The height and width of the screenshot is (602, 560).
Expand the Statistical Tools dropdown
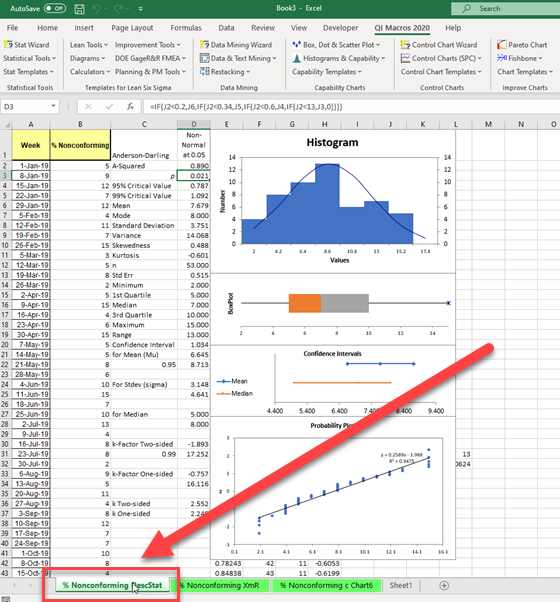pyautogui.click(x=30, y=58)
